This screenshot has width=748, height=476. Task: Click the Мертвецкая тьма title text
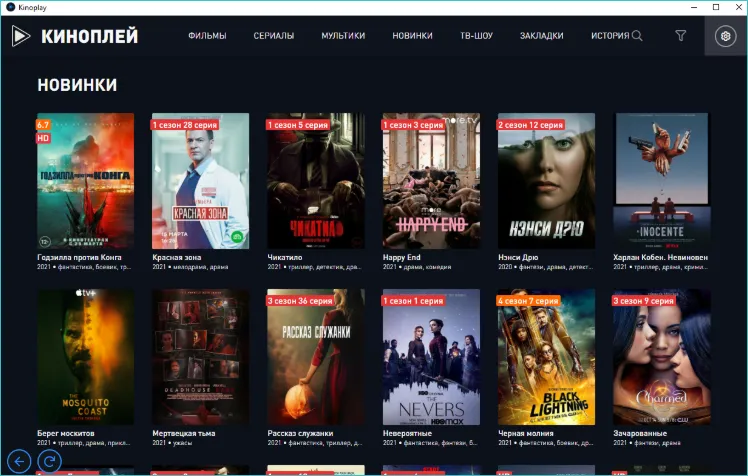(x=184, y=434)
